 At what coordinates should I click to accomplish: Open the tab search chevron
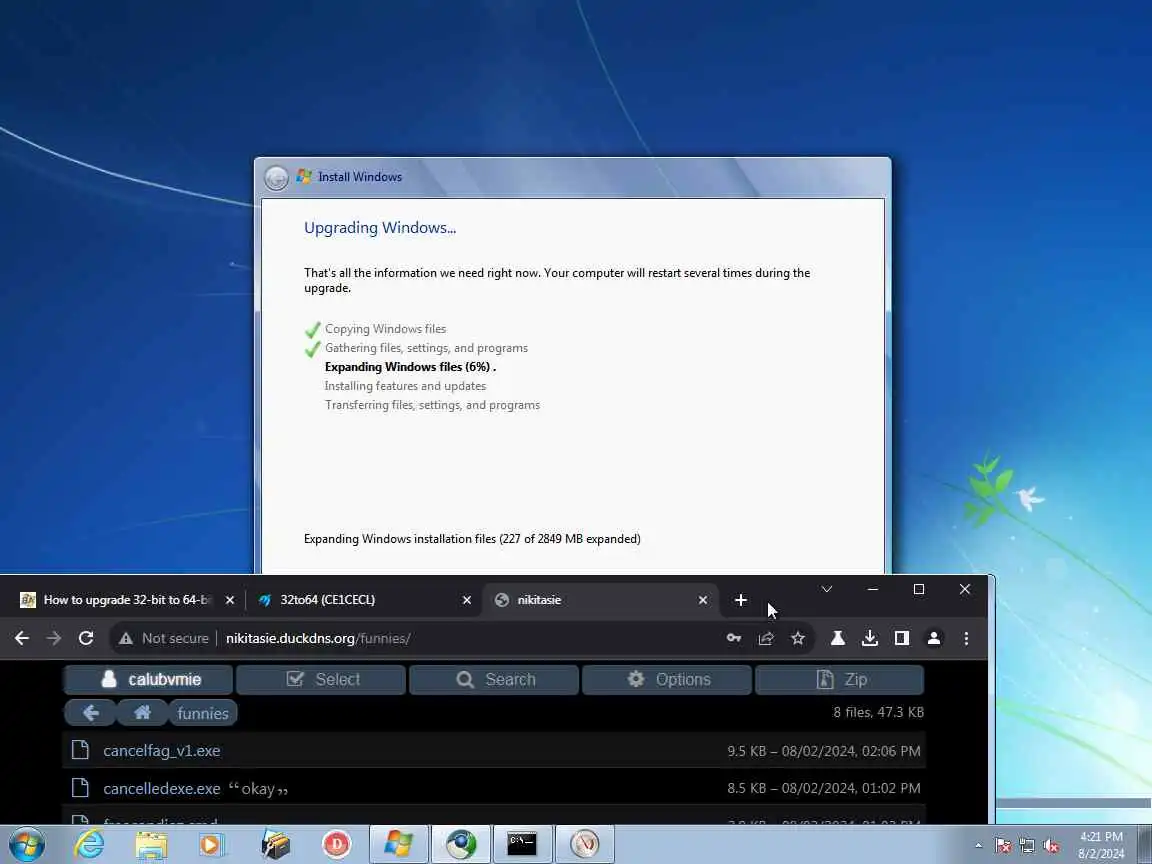click(x=827, y=589)
